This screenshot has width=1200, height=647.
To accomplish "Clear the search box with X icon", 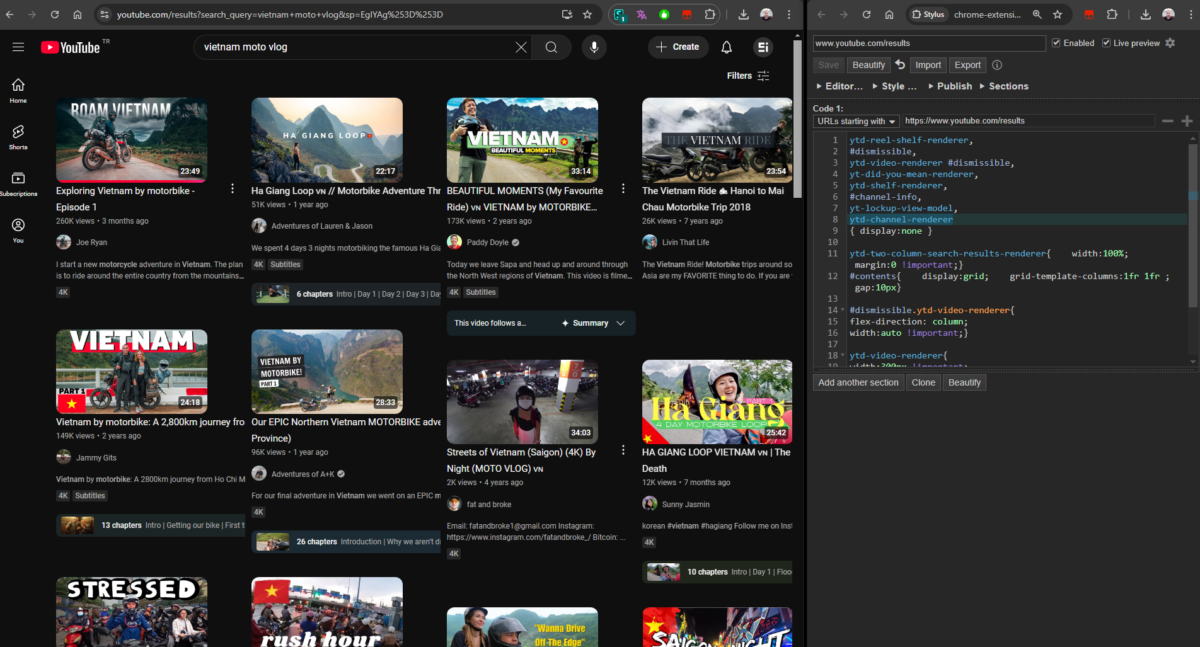I will [x=521, y=47].
